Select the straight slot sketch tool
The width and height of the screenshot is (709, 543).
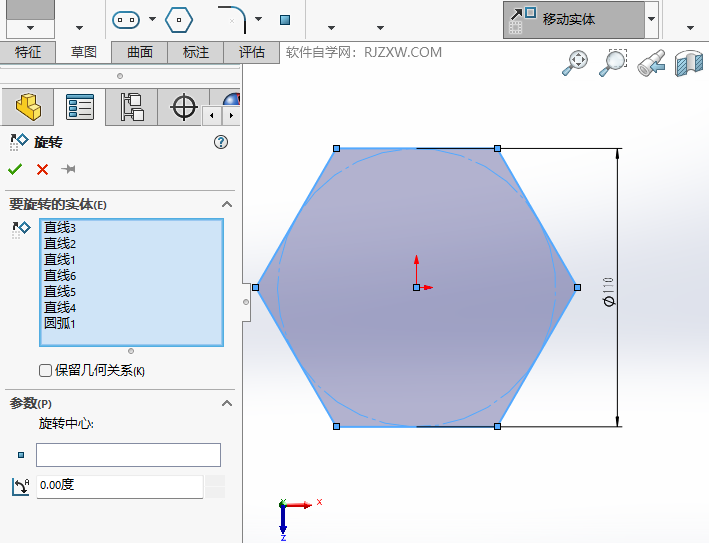pos(126,19)
